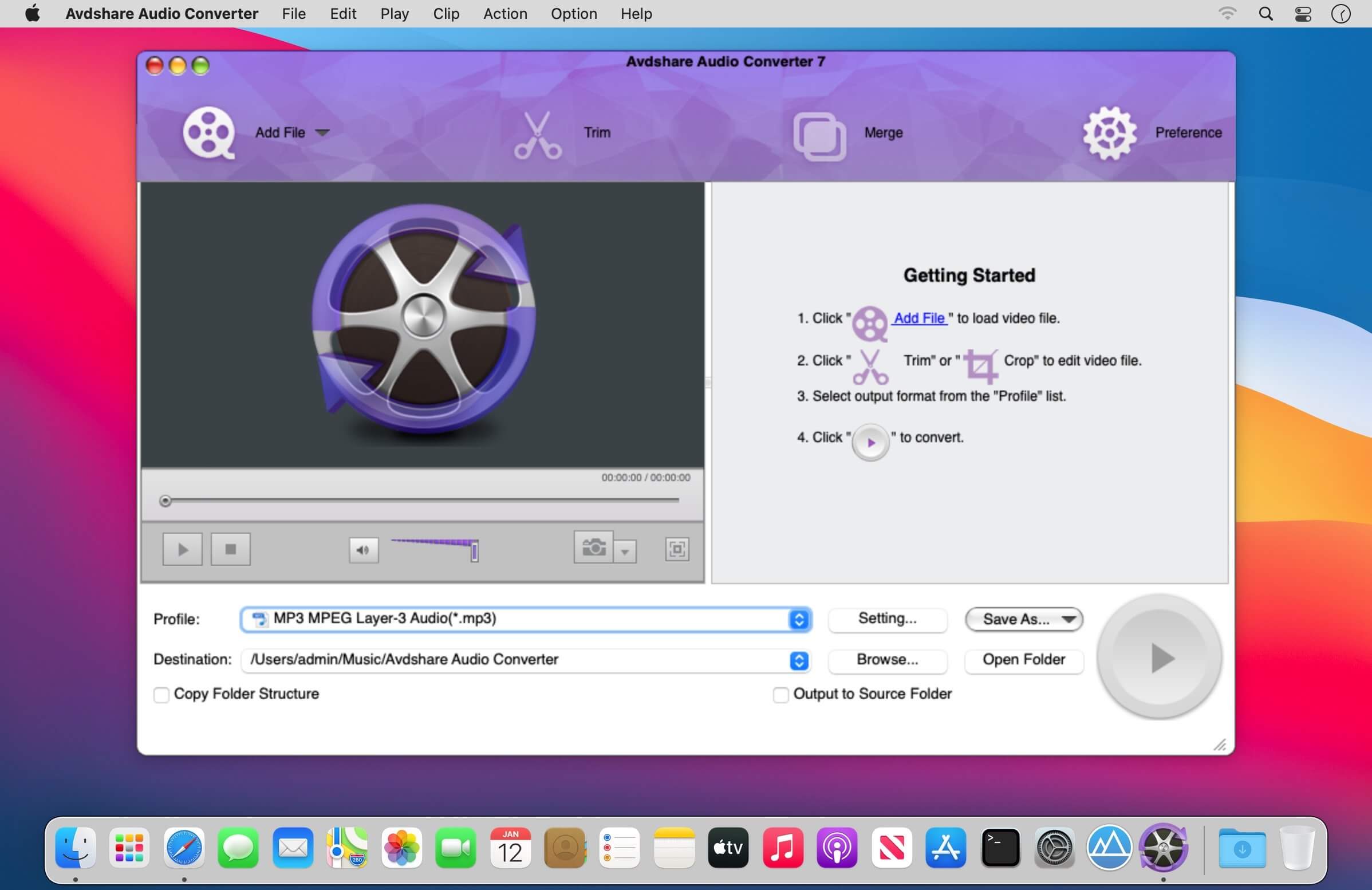Take a snapshot with the camera icon

click(x=594, y=546)
